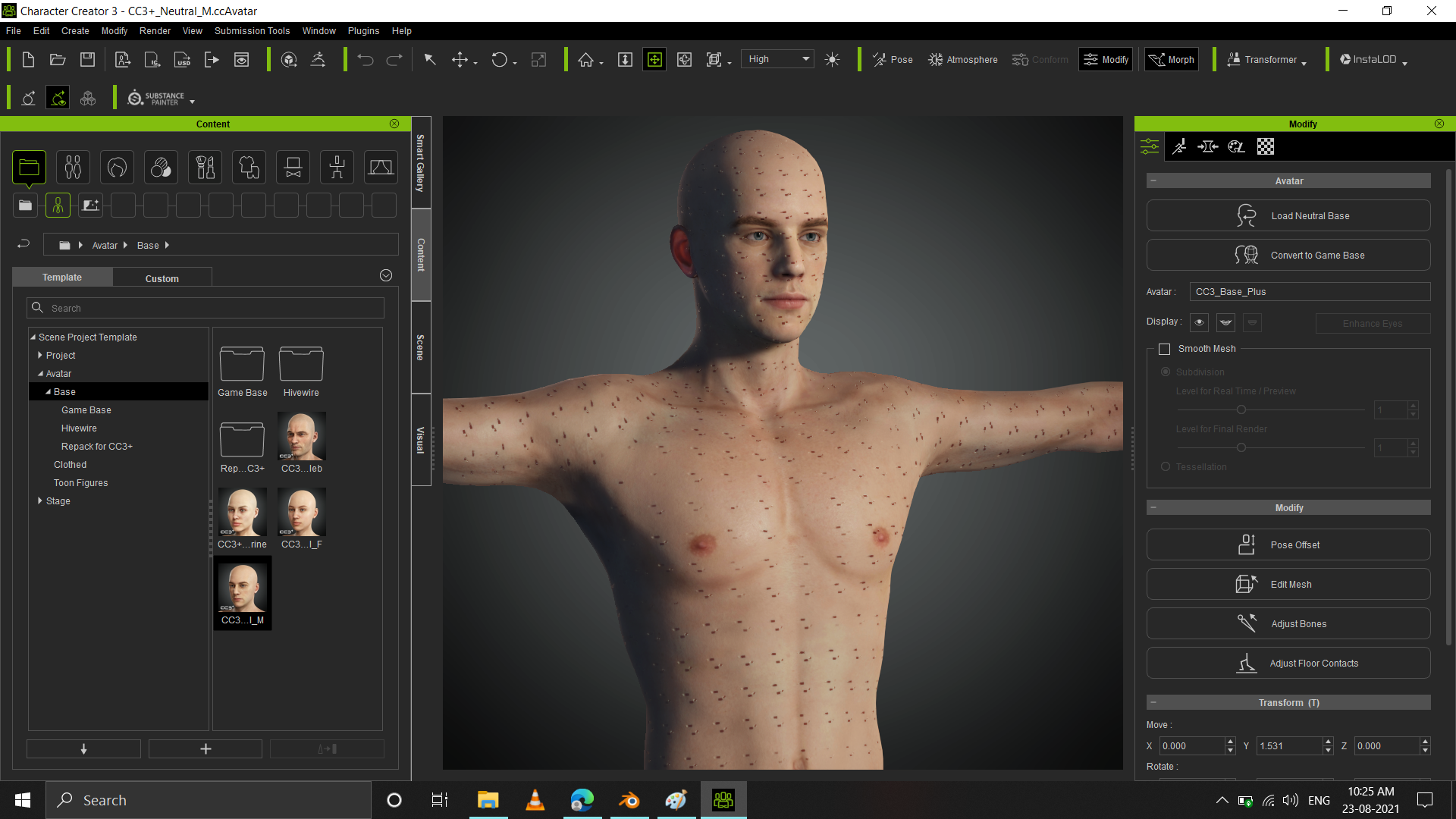Image resolution: width=1456 pixels, height=819 pixels.
Task: Open the High quality dropdown
Action: pyautogui.click(x=779, y=59)
